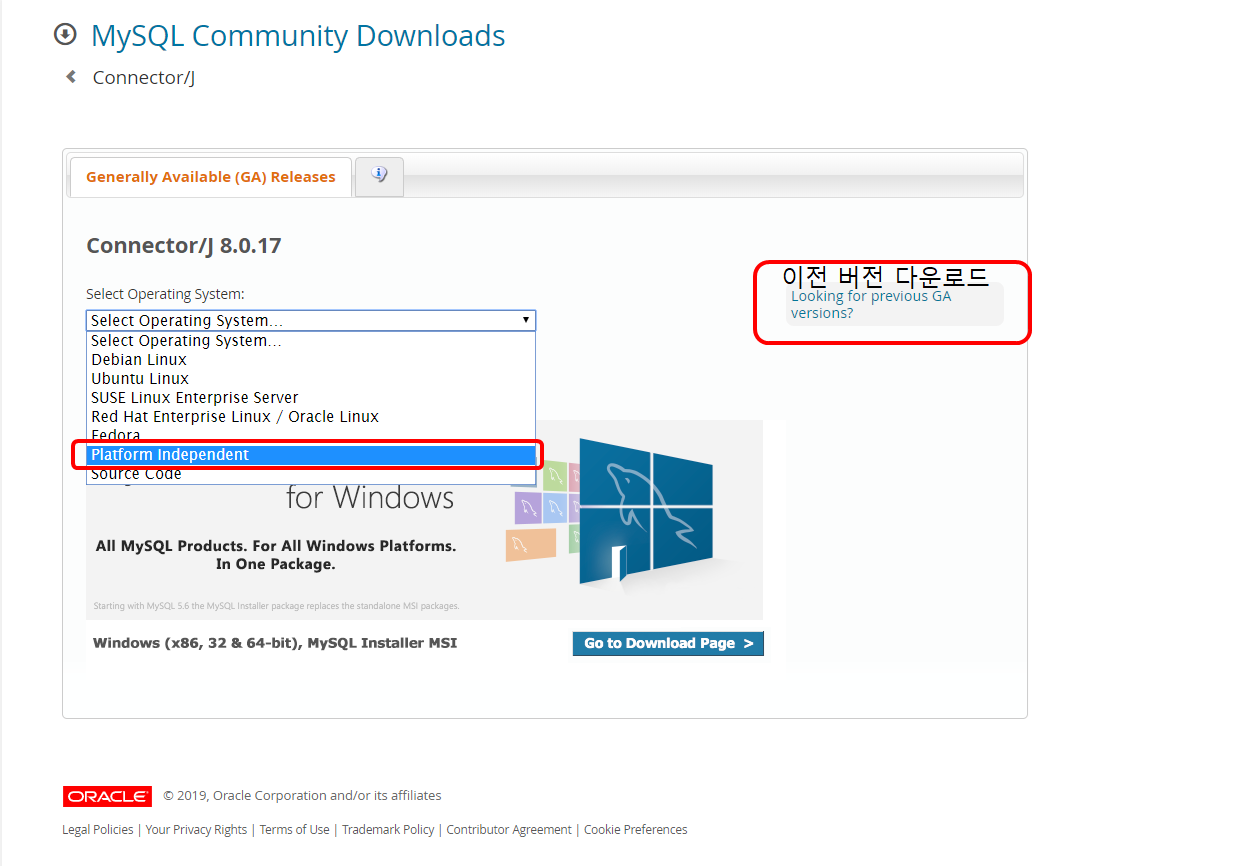Click 'Looking for previous GA versions?' link
Image resolution: width=1251 pixels, height=866 pixels.
click(871, 305)
